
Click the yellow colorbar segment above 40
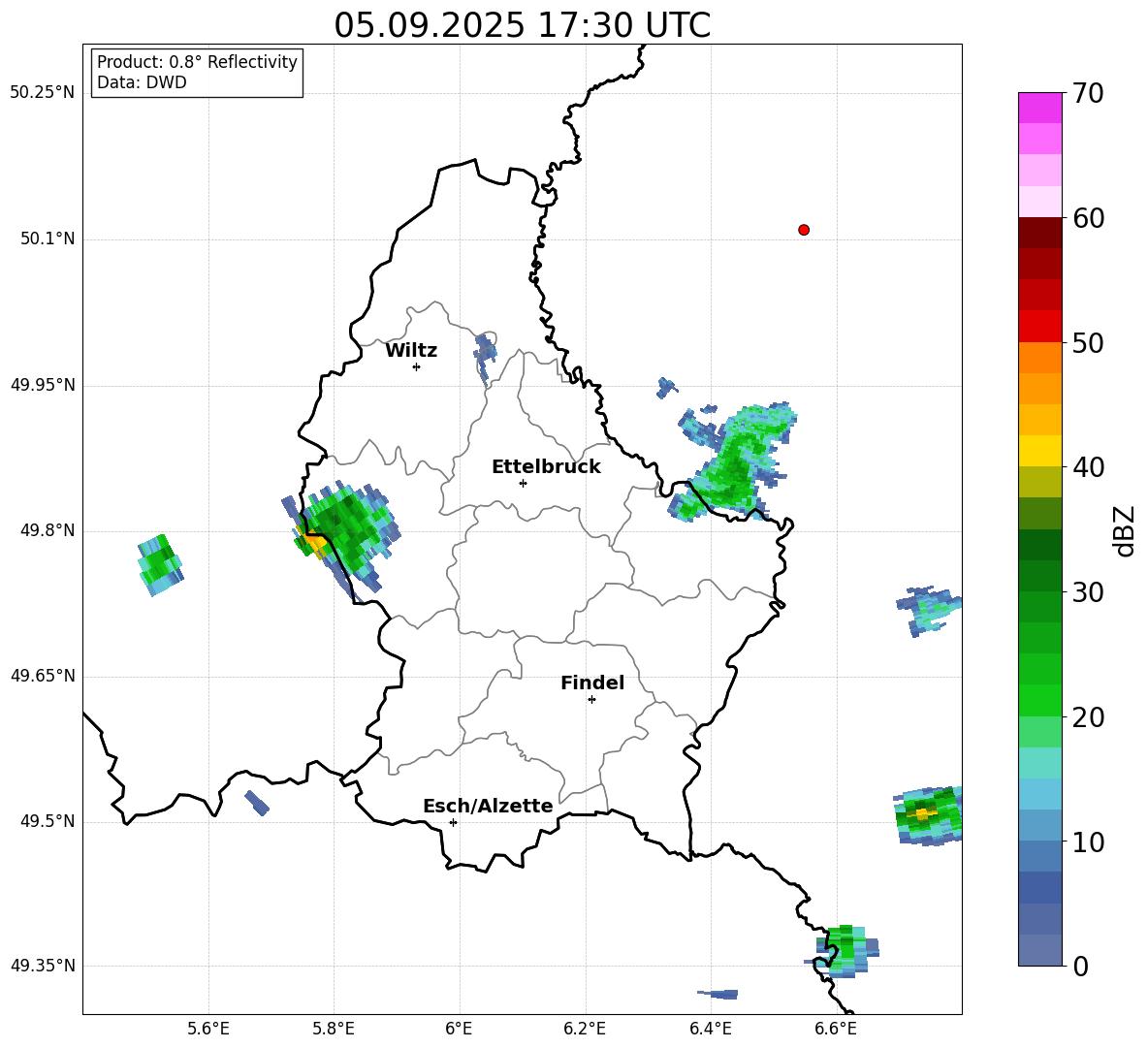(1039, 451)
